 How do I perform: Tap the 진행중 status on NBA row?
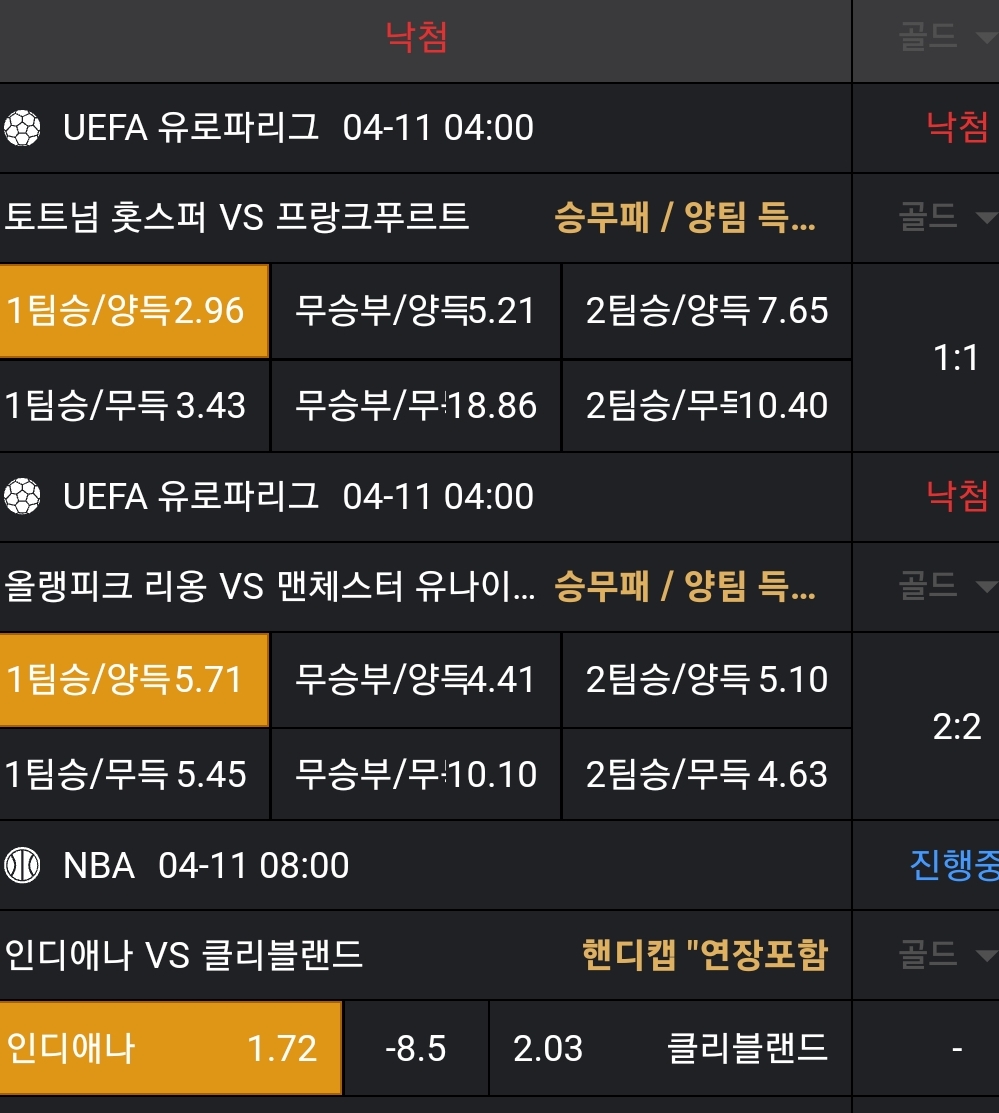point(953,865)
